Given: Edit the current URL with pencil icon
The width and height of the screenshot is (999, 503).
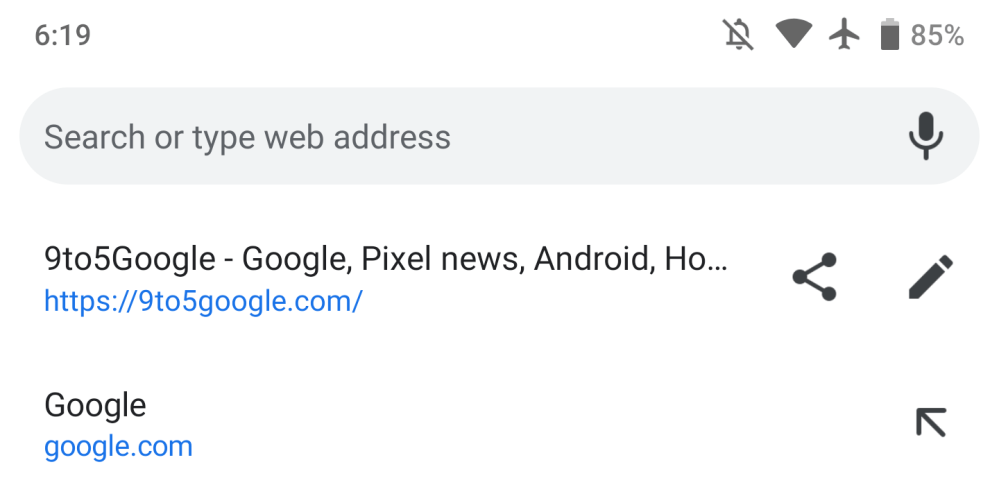Looking at the screenshot, I should pyautogui.click(x=930, y=277).
